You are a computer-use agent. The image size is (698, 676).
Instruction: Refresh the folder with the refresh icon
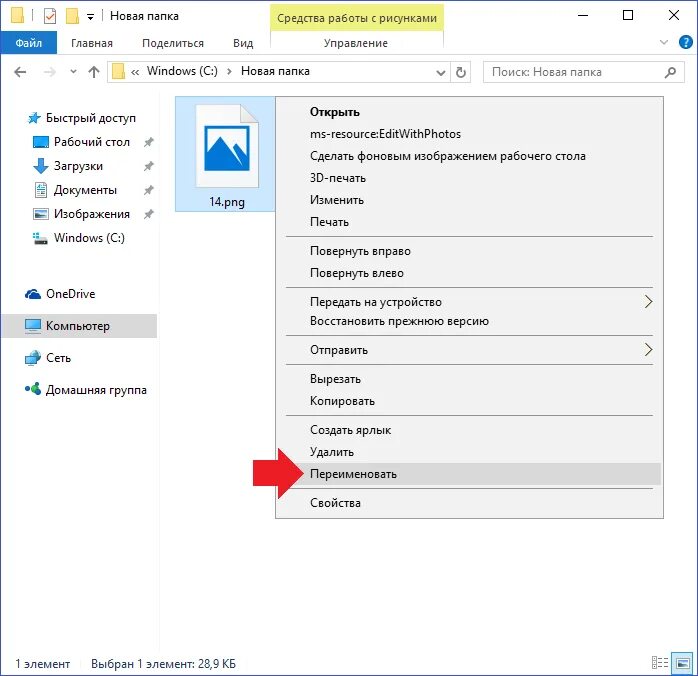click(x=461, y=72)
